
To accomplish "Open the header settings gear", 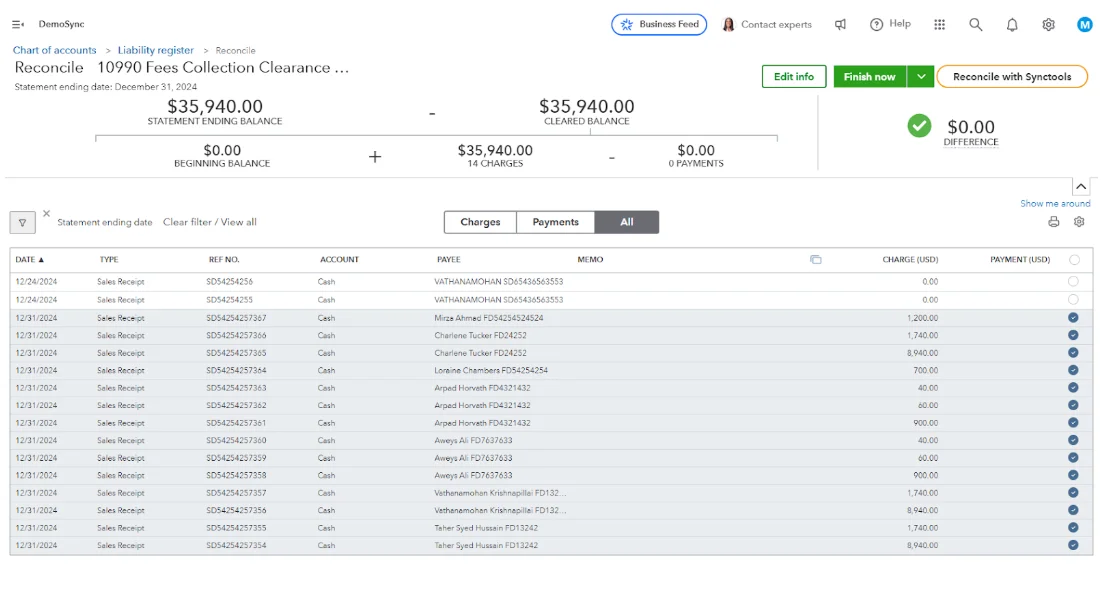I will click(1048, 25).
